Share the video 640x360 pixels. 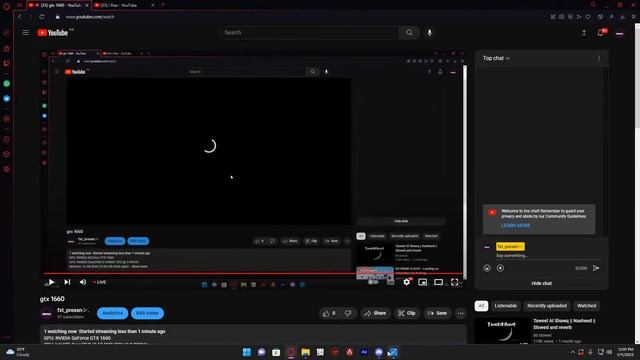point(375,313)
